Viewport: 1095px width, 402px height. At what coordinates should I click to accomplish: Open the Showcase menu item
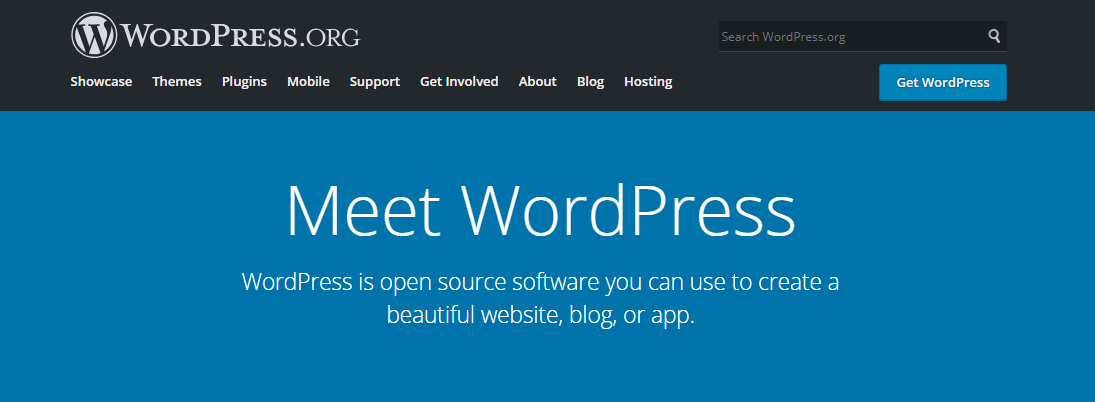[101, 82]
